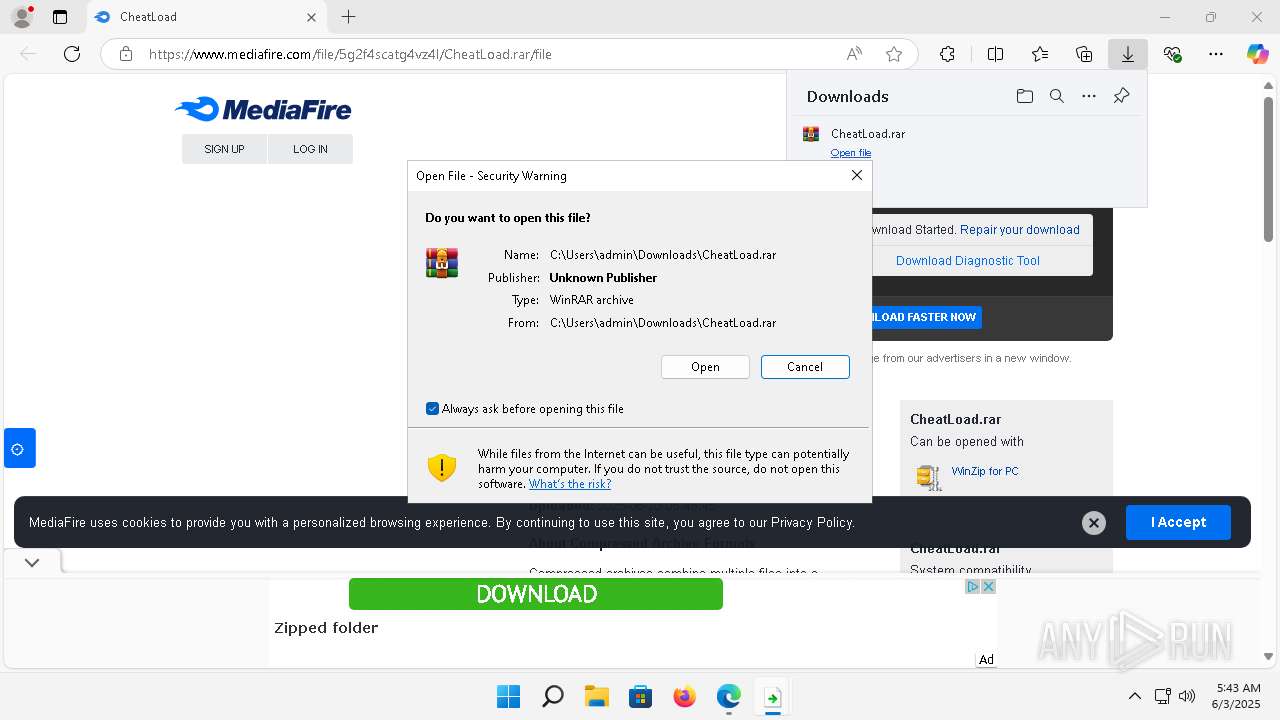
Task: Open Microsoft Store from taskbar
Action: [640, 696]
